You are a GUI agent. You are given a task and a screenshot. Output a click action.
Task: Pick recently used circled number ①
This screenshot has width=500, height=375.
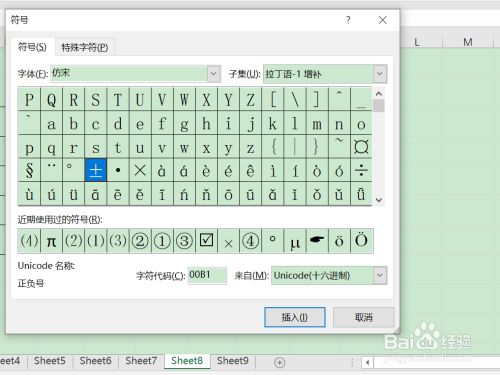pyautogui.click(x=162, y=241)
